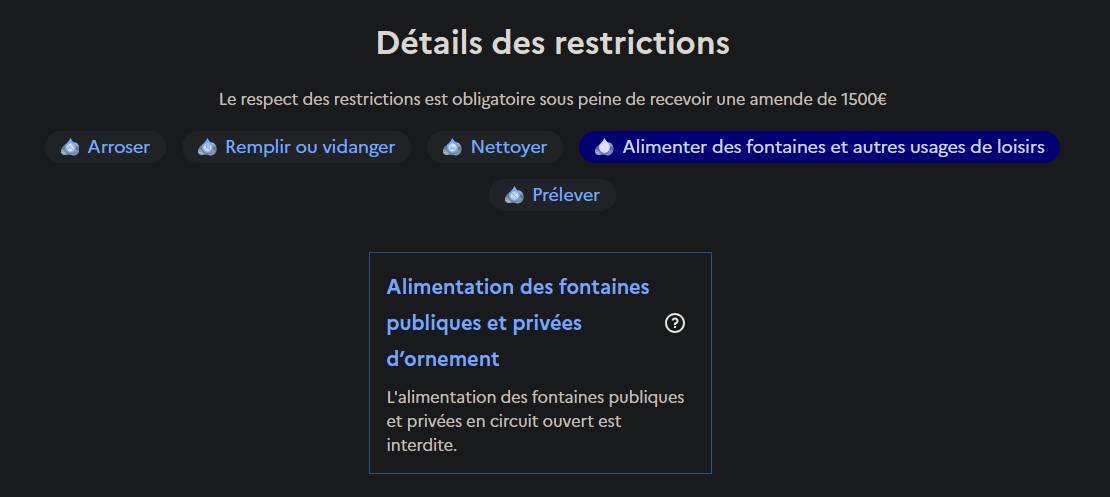1110x497 pixels.
Task: Switch to the Arroser tab
Action: [118, 147]
